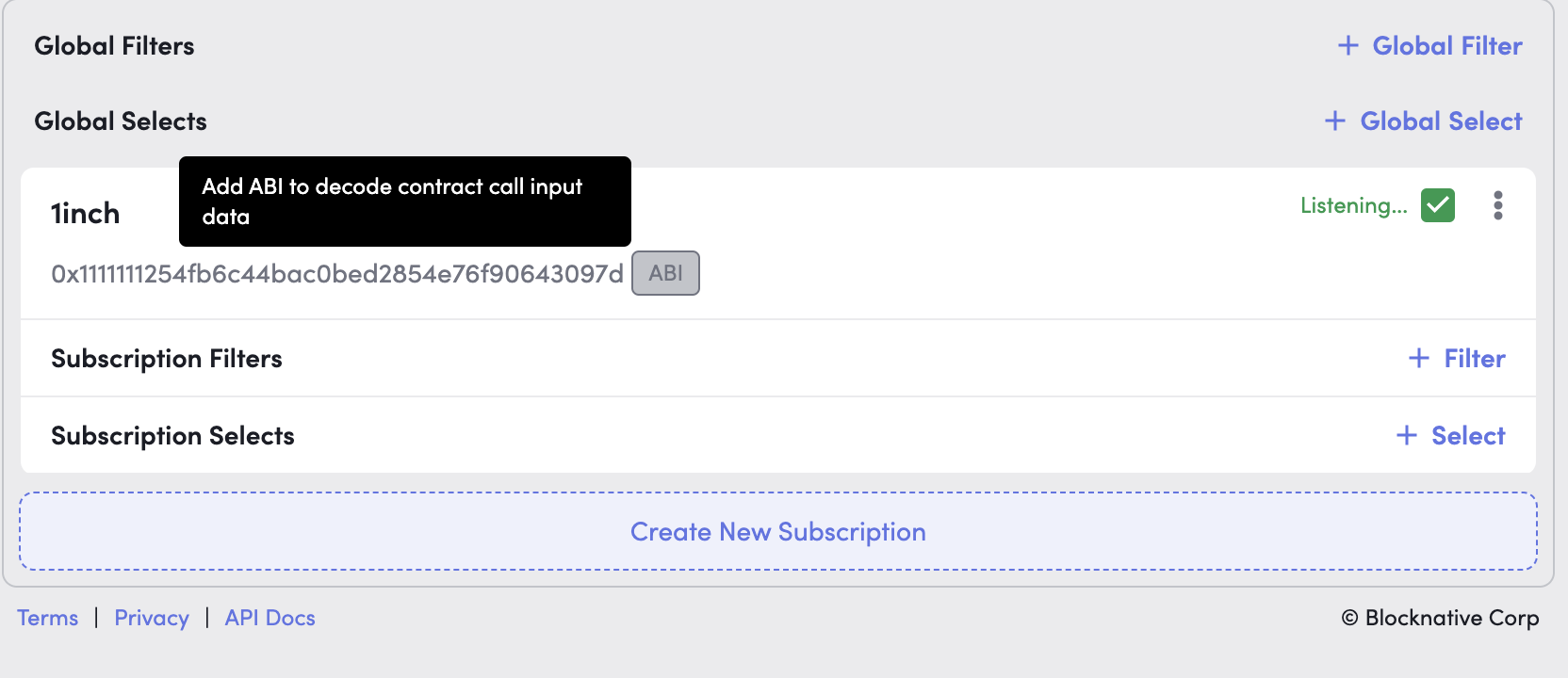The image size is (1568, 678).
Task: Click the plus icon beside Global Filter
Action: click(1348, 45)
